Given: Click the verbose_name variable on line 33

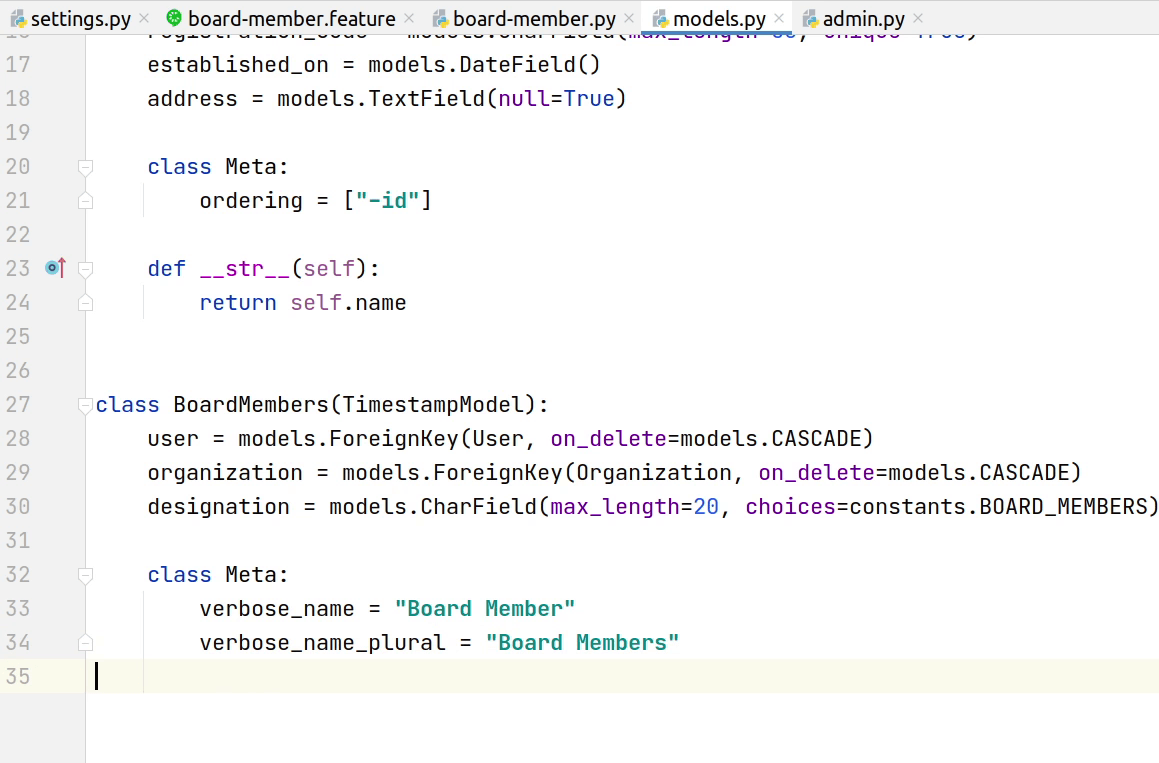Looking at the screenshot, I should pos(276,609).
